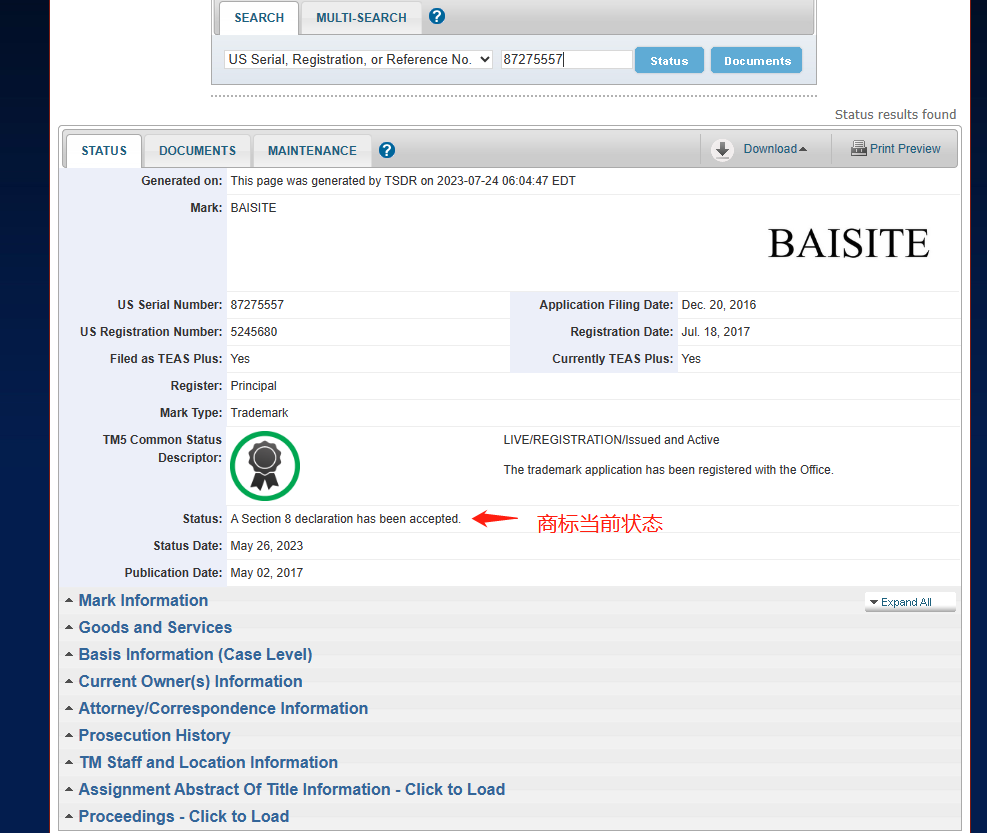Switch to the DOCUMENTS tab

point(197,151)
